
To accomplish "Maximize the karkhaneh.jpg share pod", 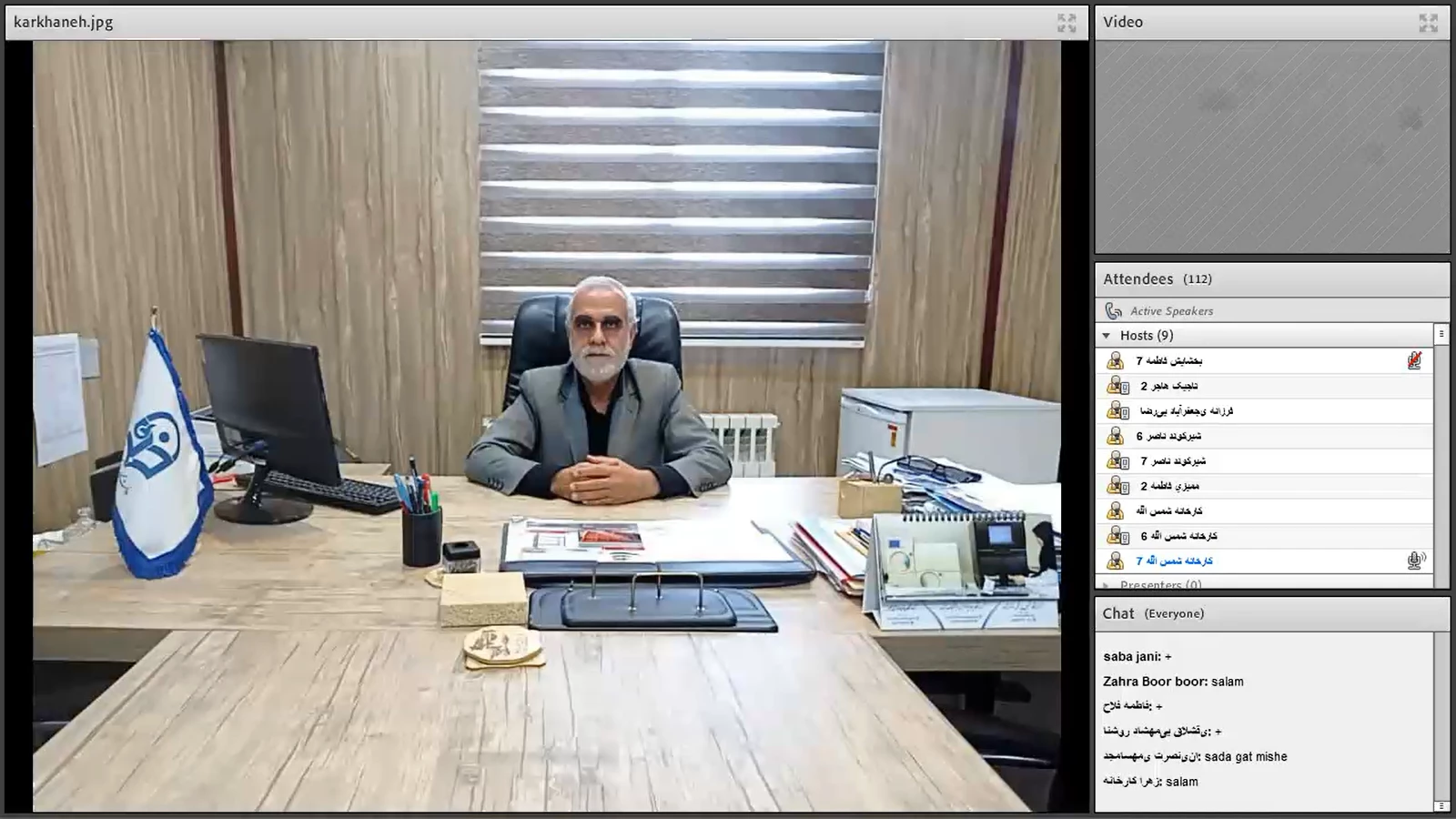I will [x=1067, y=23].
